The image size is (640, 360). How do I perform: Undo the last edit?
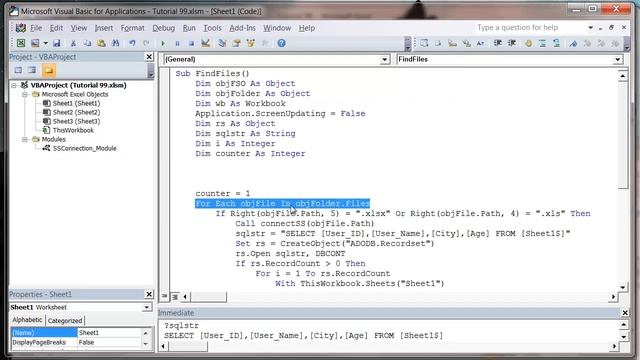coord(132,43)
